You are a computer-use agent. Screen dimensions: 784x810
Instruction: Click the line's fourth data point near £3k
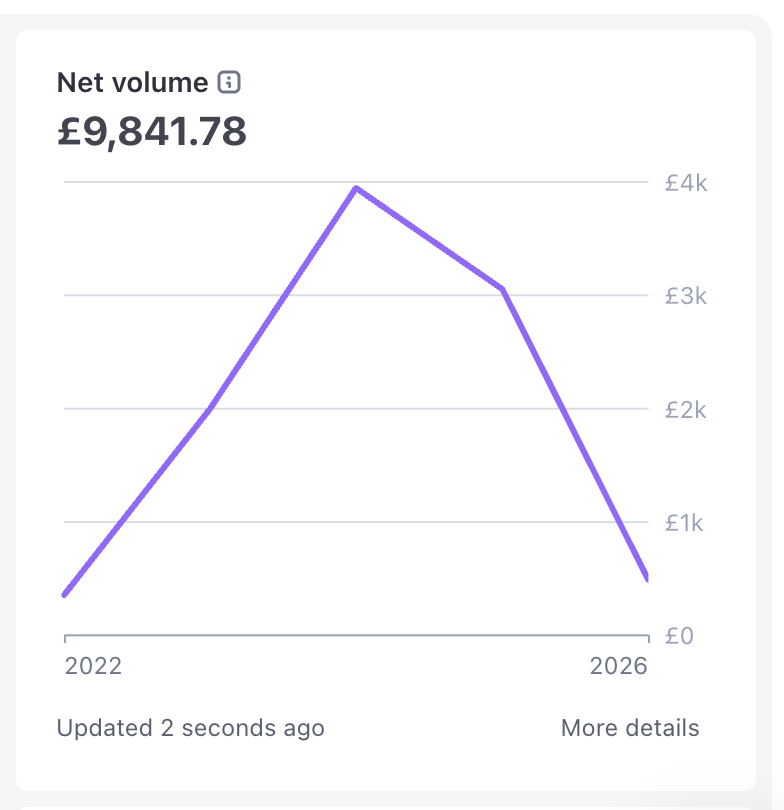click(502, 289)
